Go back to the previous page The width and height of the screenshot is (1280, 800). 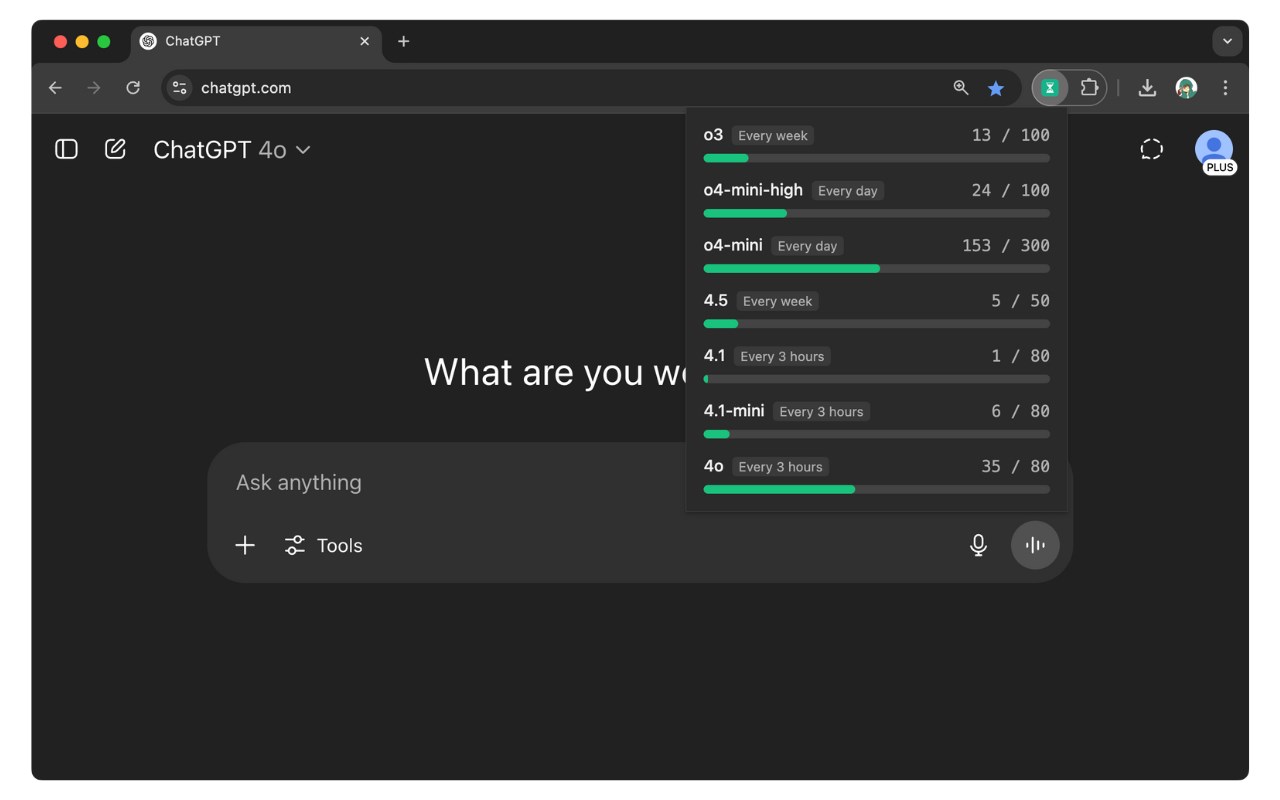(55, 88)
